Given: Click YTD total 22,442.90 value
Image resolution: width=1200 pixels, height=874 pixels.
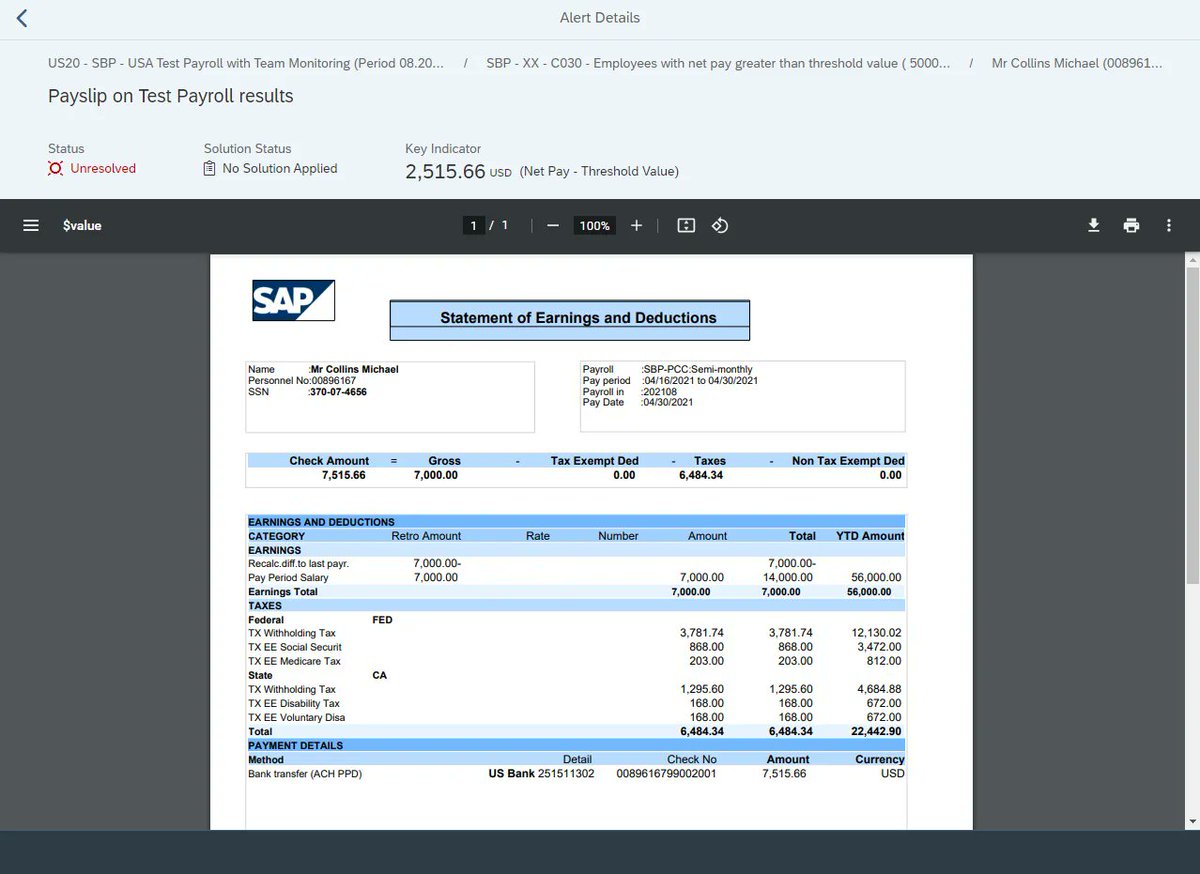Looking at the screenshot, I should [876, 731].
